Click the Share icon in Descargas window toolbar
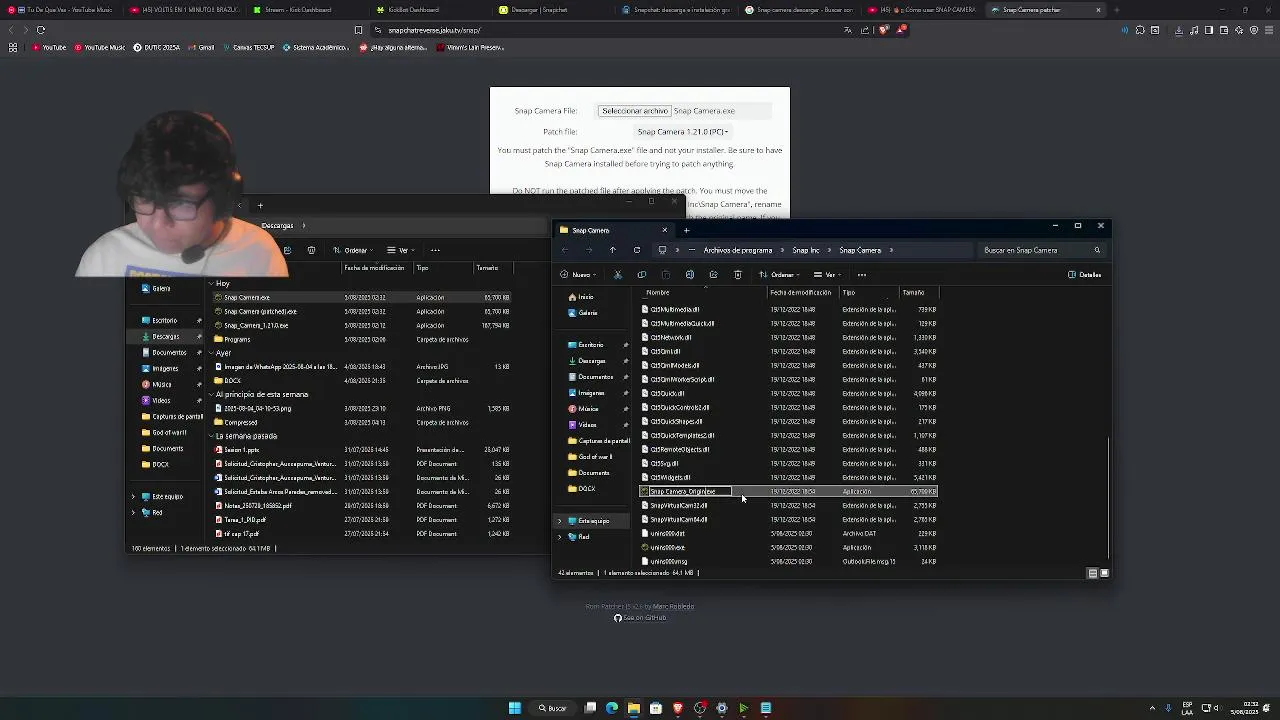 [x=287, y=250]
